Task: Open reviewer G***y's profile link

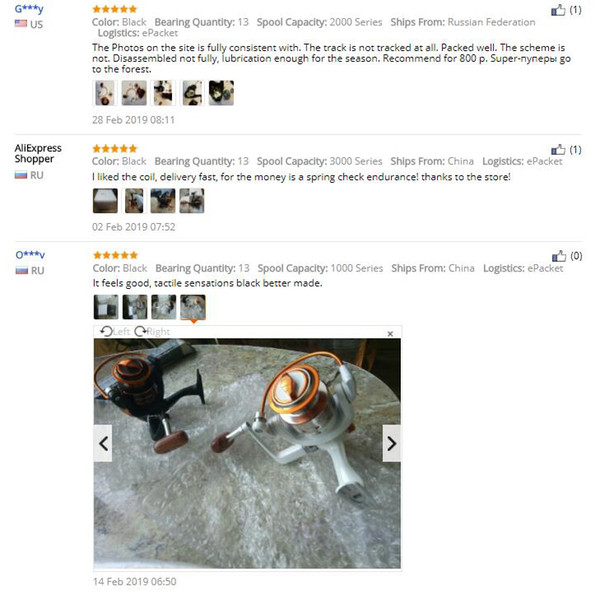Action: point(29,8)
